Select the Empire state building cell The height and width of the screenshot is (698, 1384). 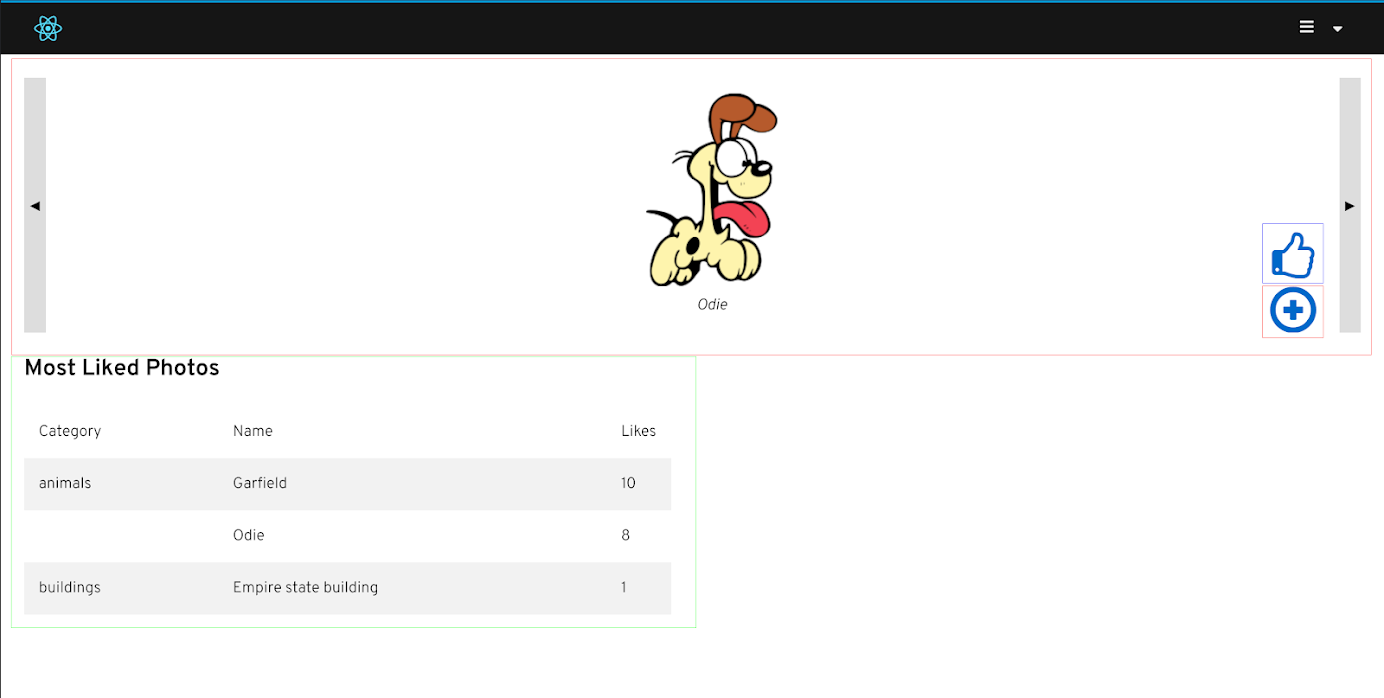tap(305, 587)
